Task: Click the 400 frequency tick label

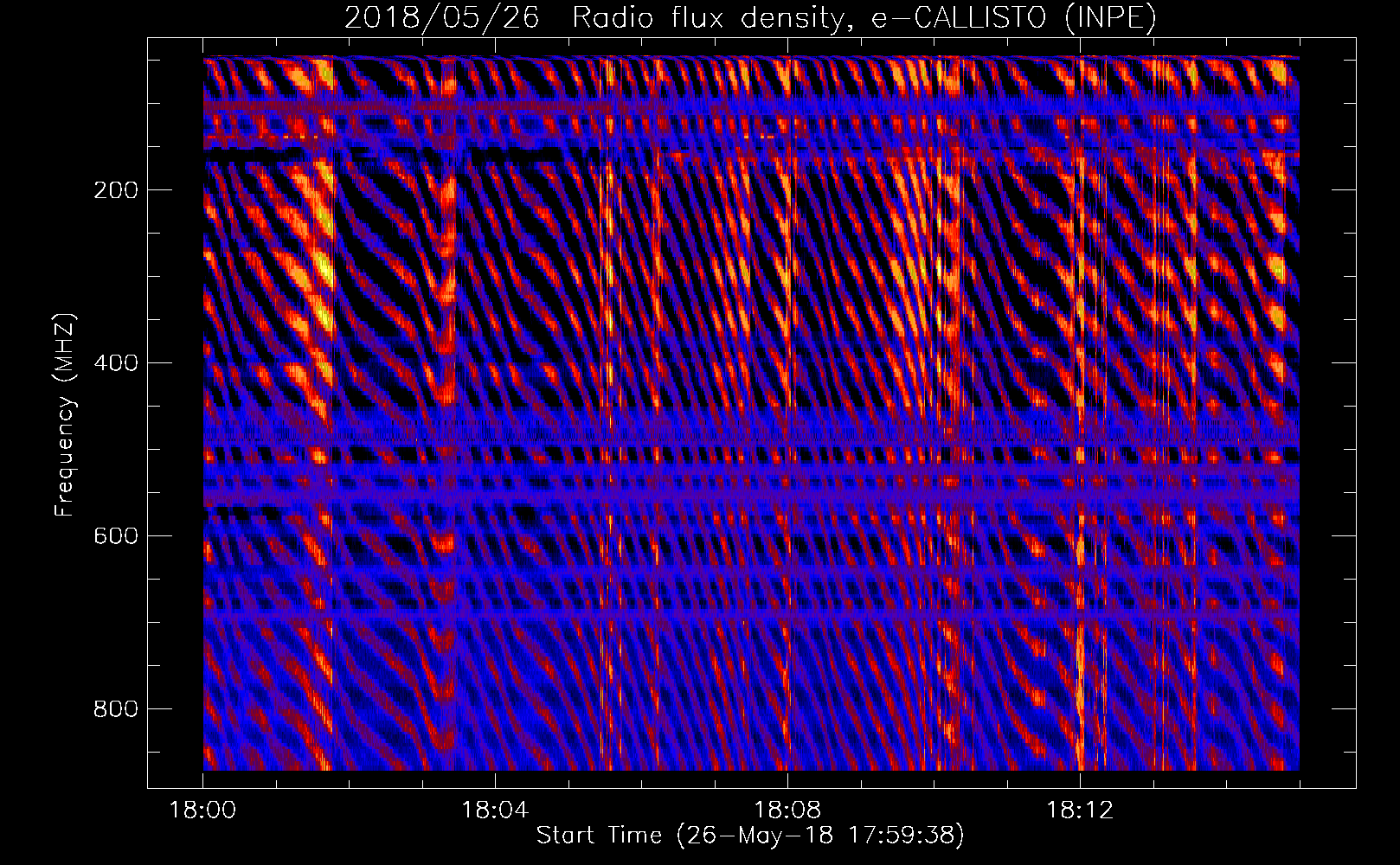Action: (x=116, y=363)
